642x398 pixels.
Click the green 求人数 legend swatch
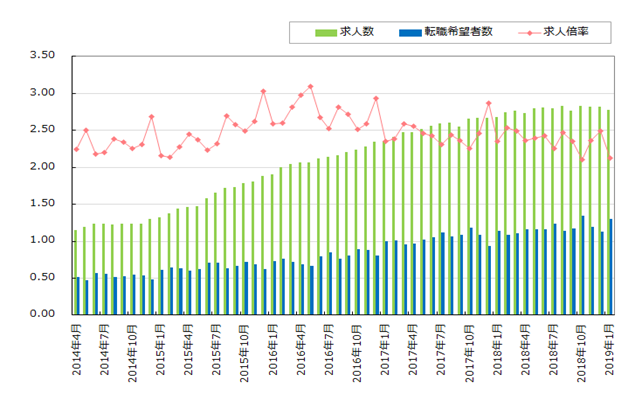(x=326, y=33)
